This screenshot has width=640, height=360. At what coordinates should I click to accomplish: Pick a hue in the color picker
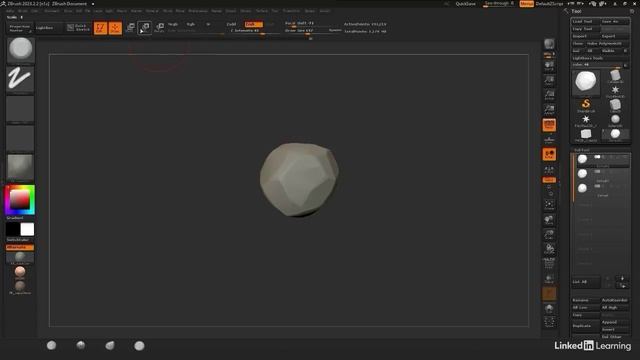pos(20,200)
